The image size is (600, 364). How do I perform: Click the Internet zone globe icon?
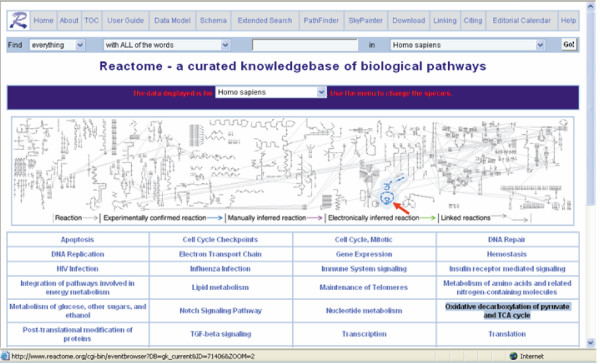(514, 356)
